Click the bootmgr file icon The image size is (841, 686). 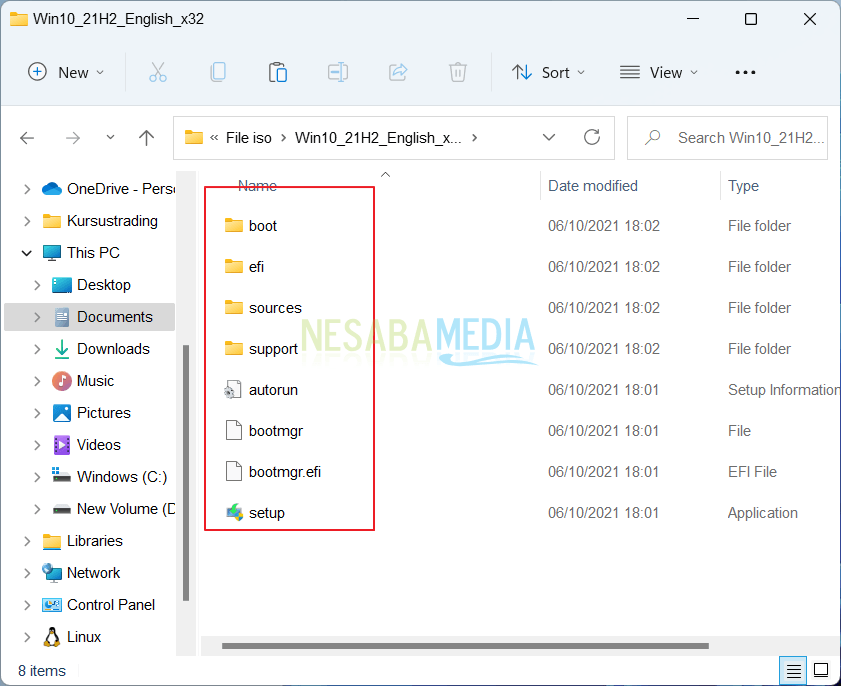234,430
